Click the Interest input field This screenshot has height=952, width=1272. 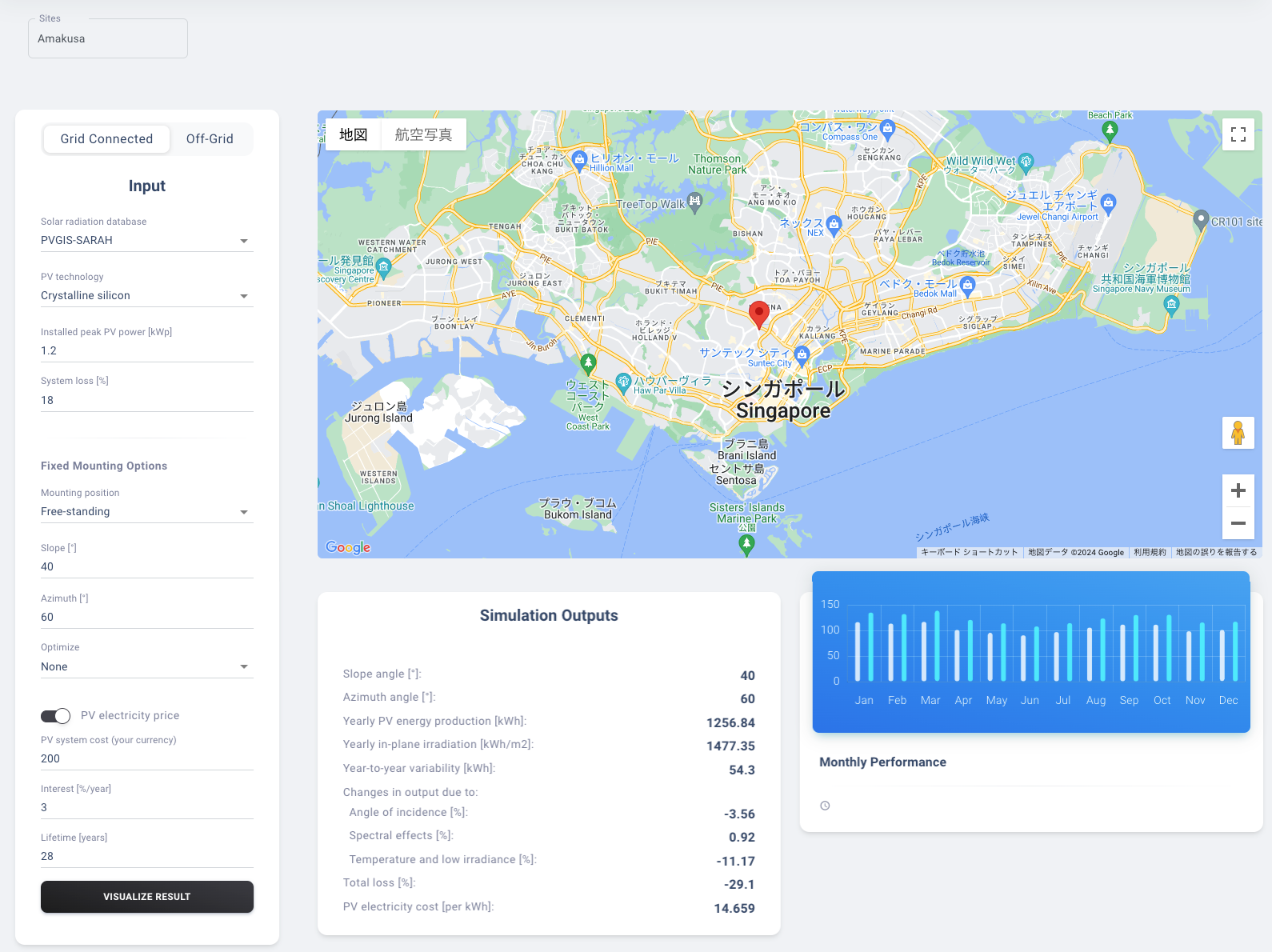[147, 807]
